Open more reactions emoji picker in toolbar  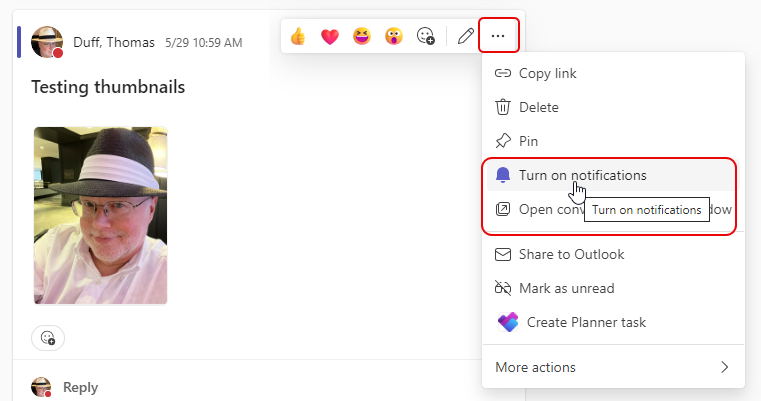click(x=426, y=37)
